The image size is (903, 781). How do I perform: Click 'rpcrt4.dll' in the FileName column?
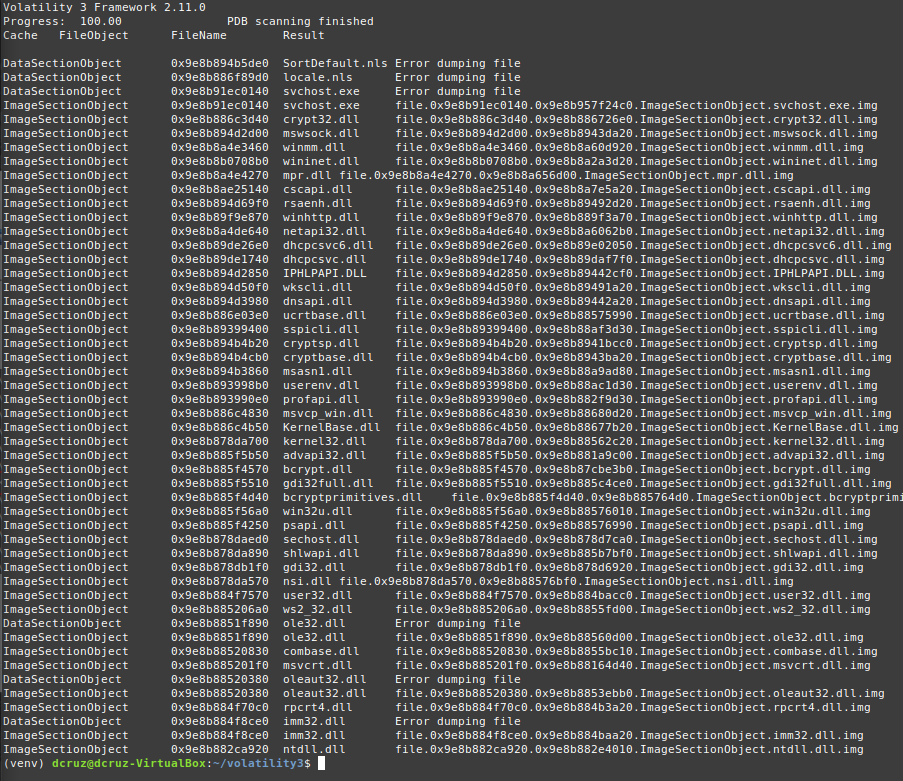pyautogui.click(x=317, y=708)
